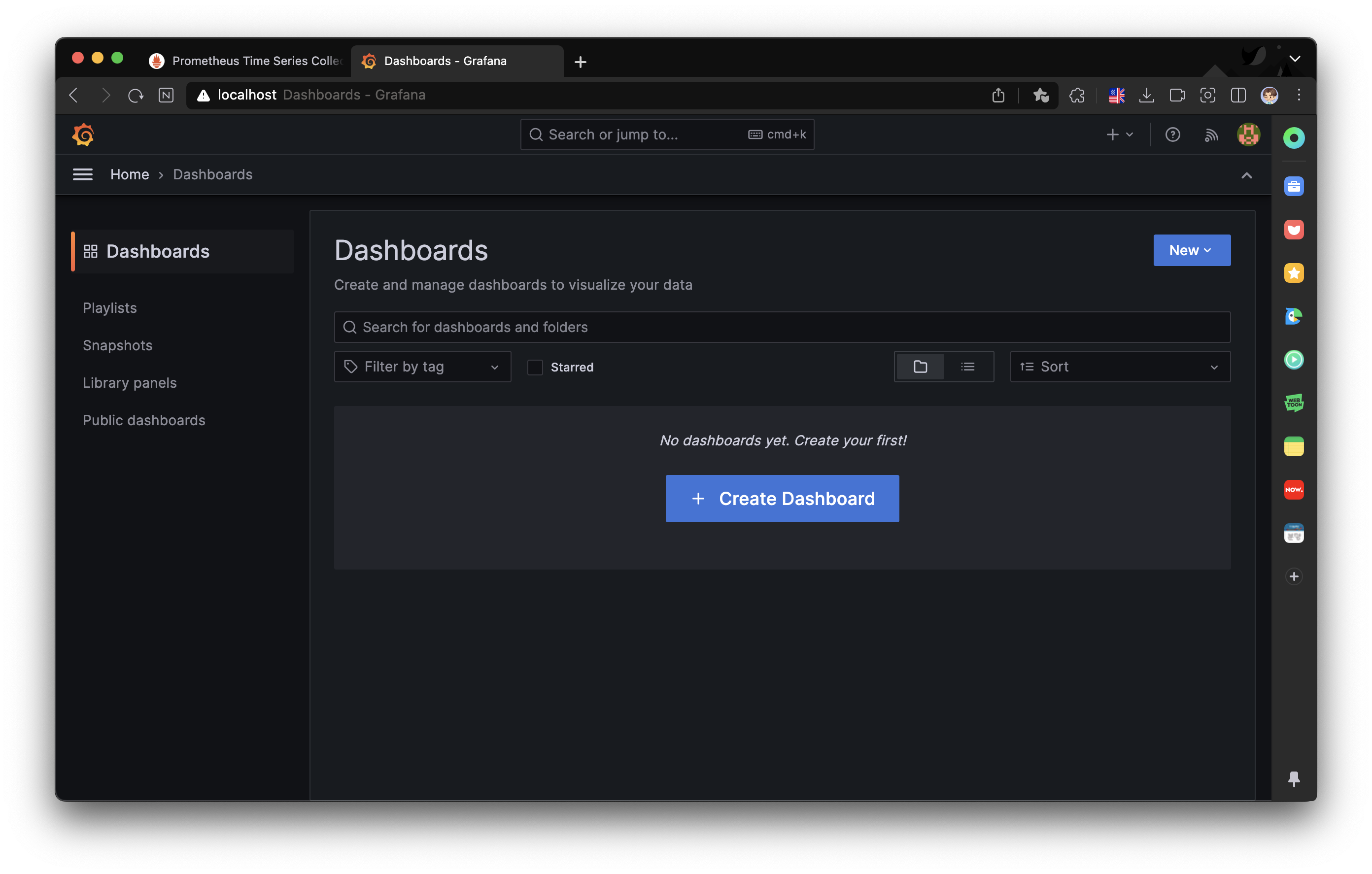Expand the Filter by tag dropdown
Screen dimensions: 1372x874
click(422, 367)
